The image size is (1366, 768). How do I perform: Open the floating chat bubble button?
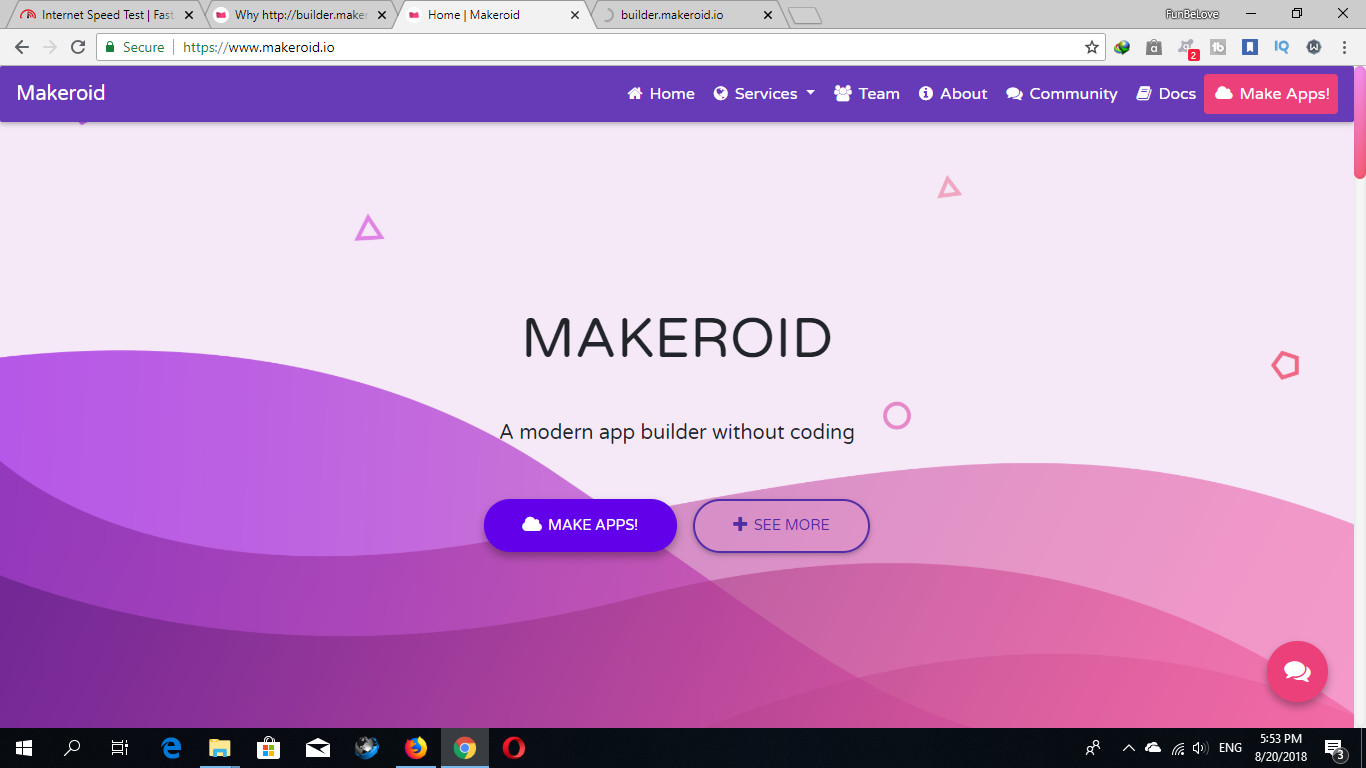tap(1297, 671)
